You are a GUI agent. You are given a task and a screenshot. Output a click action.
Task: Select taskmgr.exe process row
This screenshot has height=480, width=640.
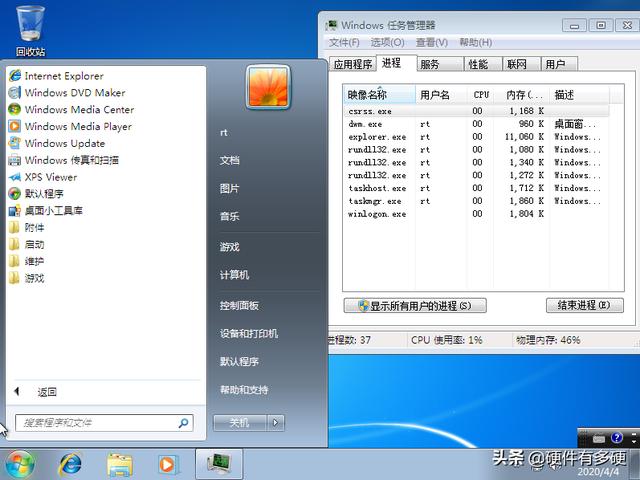coord(477,201)
